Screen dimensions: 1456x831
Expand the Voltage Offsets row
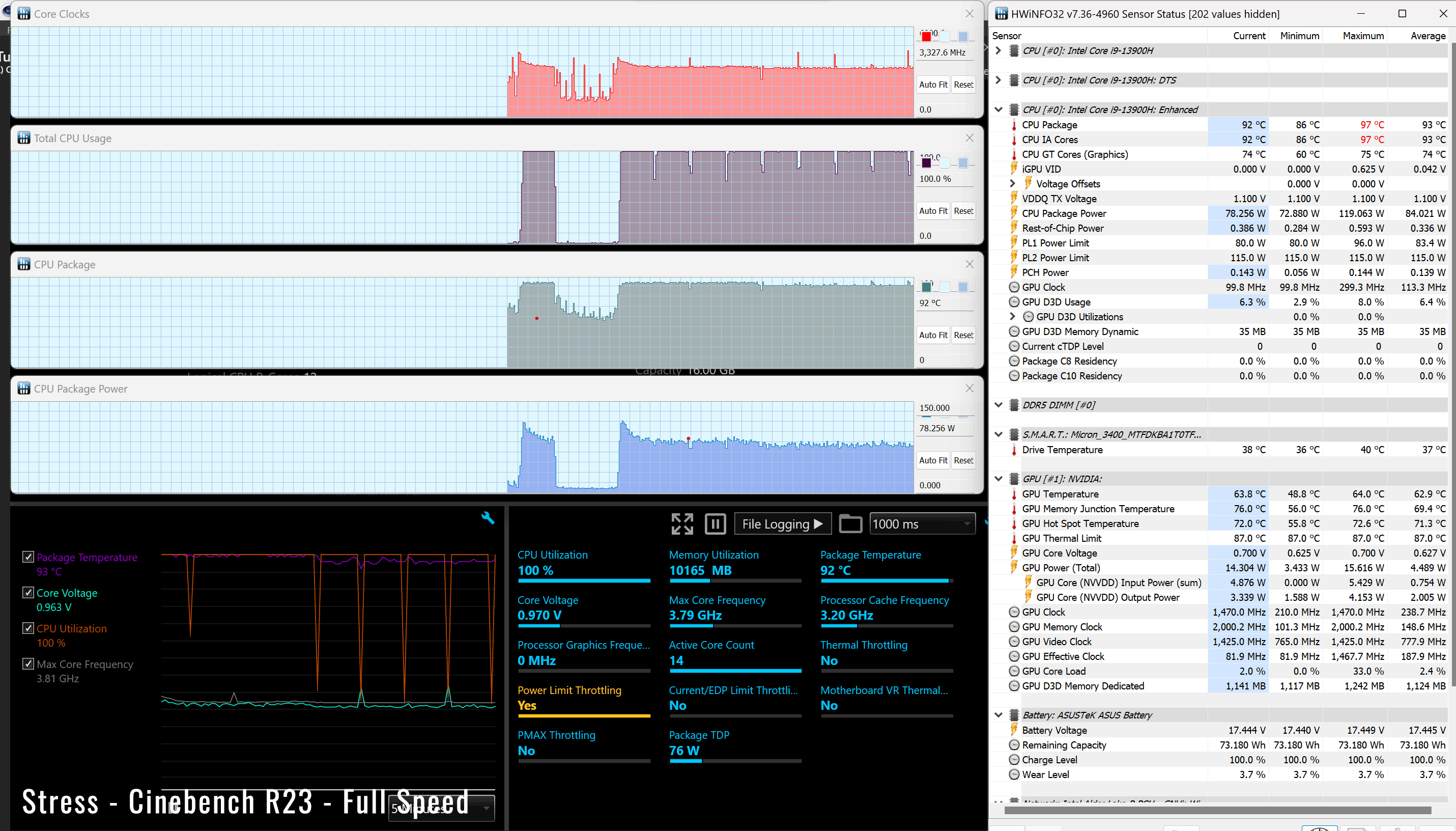click(x=1012, y=184)
